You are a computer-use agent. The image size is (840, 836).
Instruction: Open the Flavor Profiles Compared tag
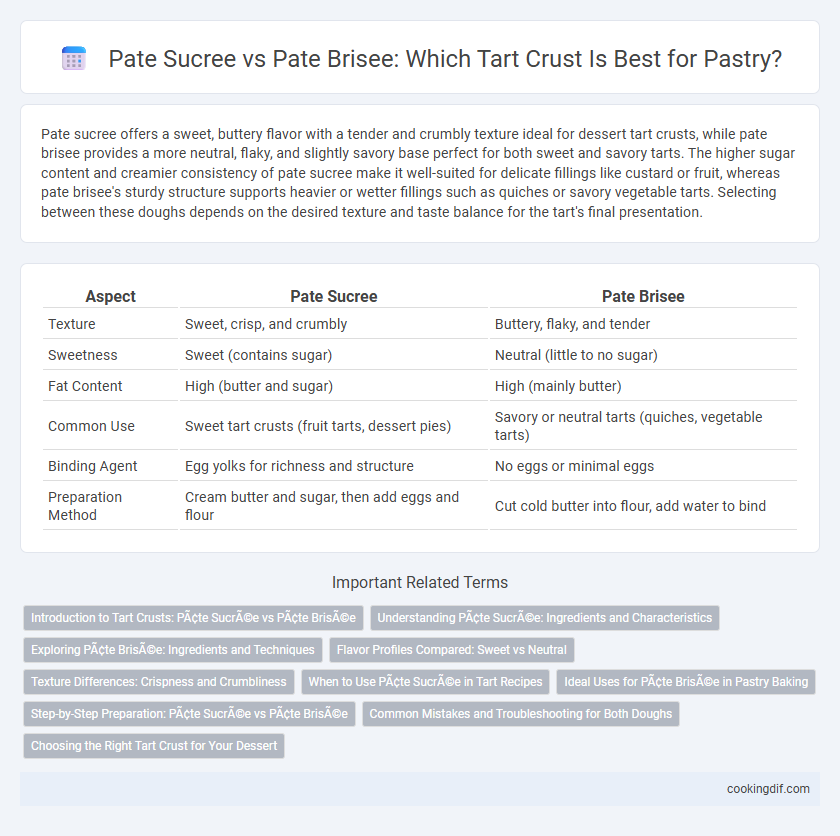point(452,650)
